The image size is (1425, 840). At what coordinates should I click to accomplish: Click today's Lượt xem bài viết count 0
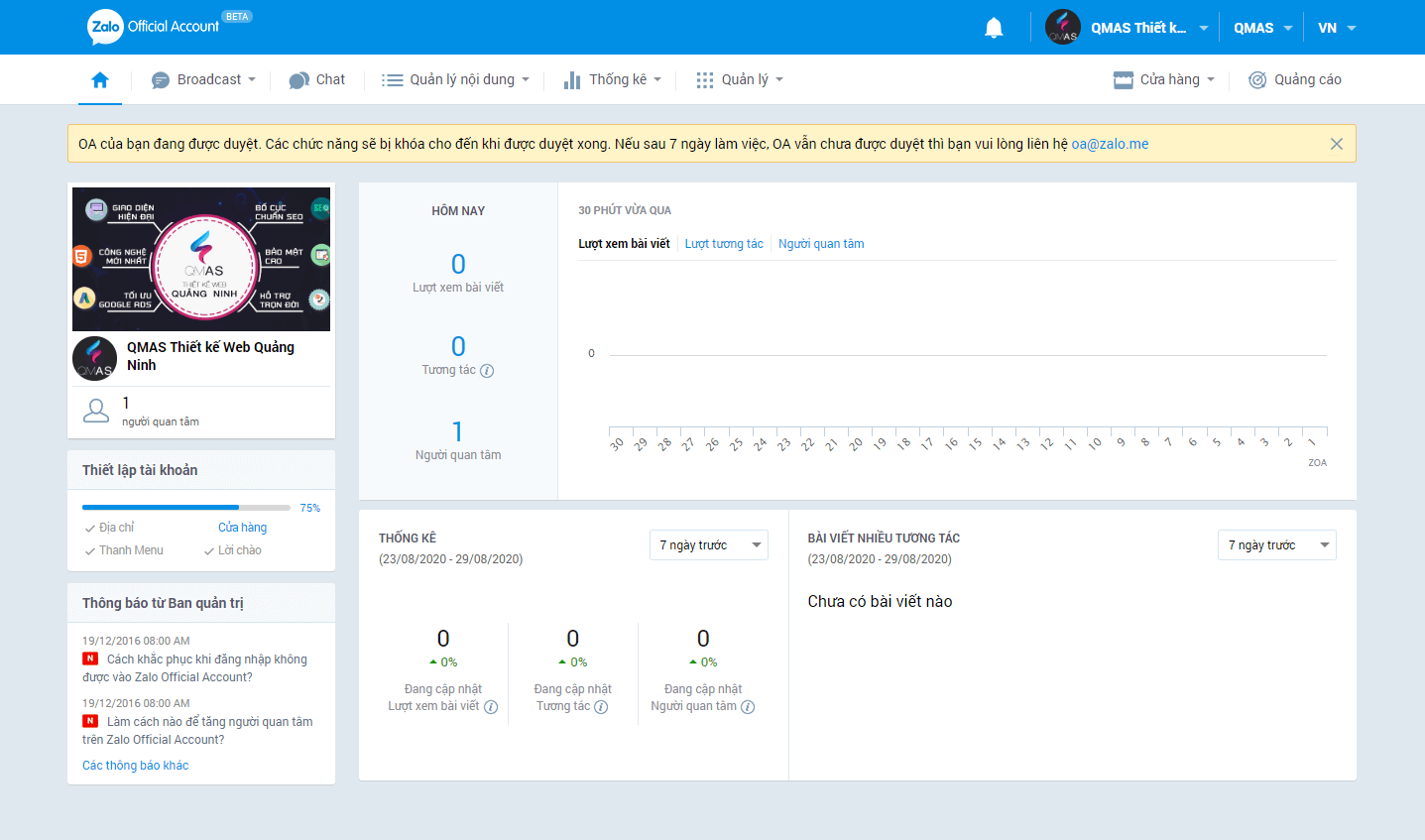tap(458, 264)
